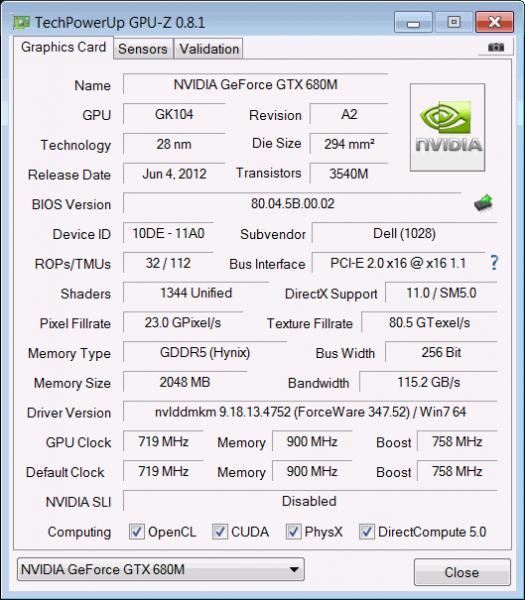Click the Default Clock row Memory 900 MHz value
Viewport: 525px width, 600px height.
click(x=312, y=471)
